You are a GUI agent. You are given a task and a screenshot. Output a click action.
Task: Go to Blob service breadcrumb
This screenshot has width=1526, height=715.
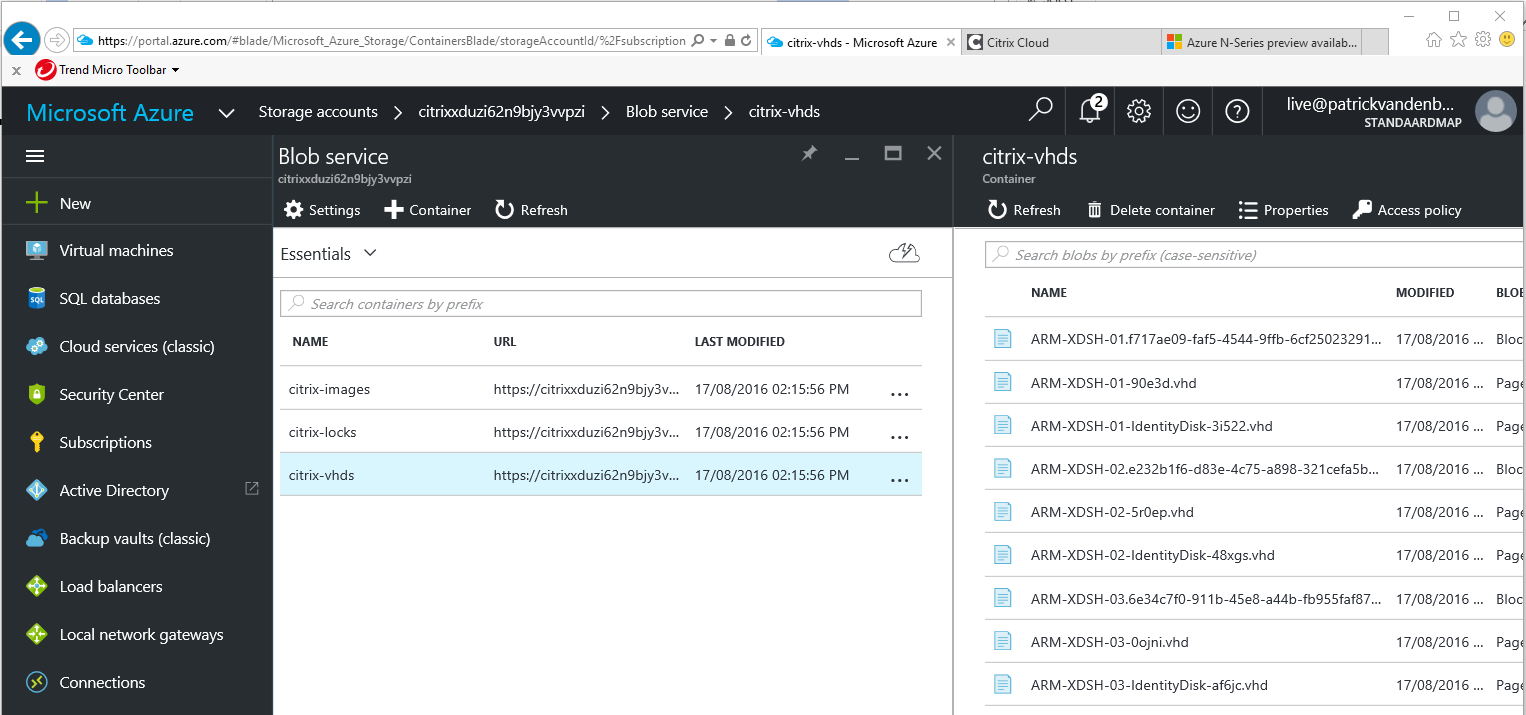click(x=667, y=112)
